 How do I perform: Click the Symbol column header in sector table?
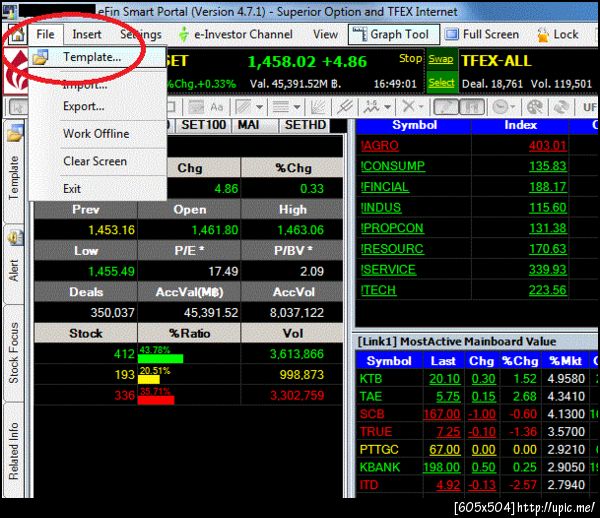pyautogui.click(x=414, y=125)
